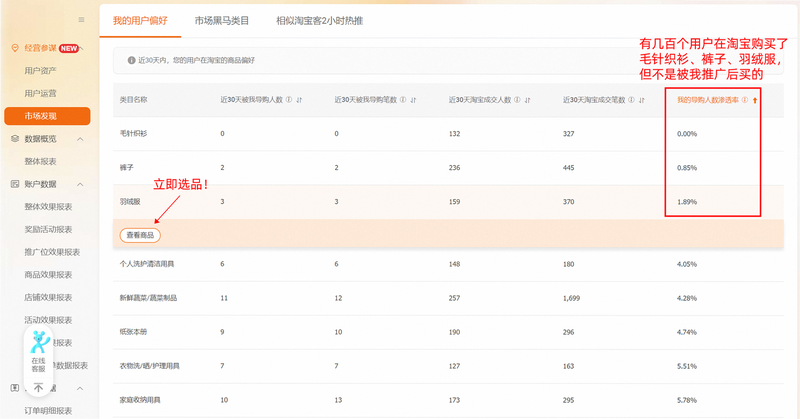Show info tooltip for 近30天淘宝成交笔数
This screenshot has width=800, height=419.
(632, 100)
